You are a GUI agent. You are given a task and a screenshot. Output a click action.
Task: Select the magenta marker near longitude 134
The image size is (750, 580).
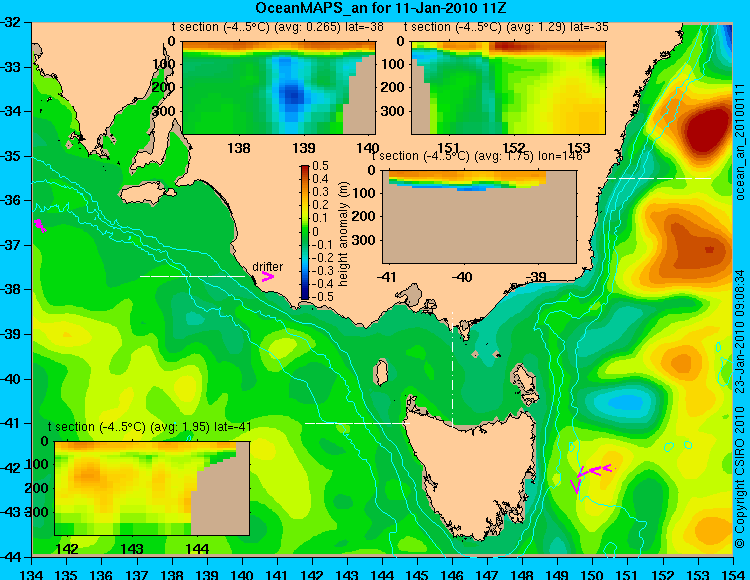(x=40, y=225)
